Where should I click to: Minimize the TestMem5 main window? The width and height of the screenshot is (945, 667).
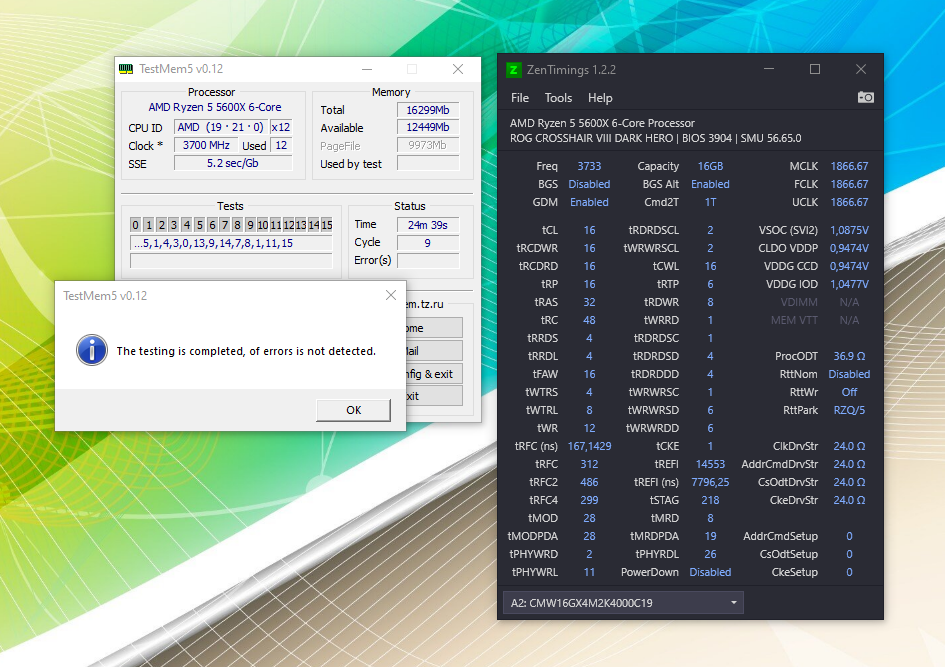tap(366, 69)
